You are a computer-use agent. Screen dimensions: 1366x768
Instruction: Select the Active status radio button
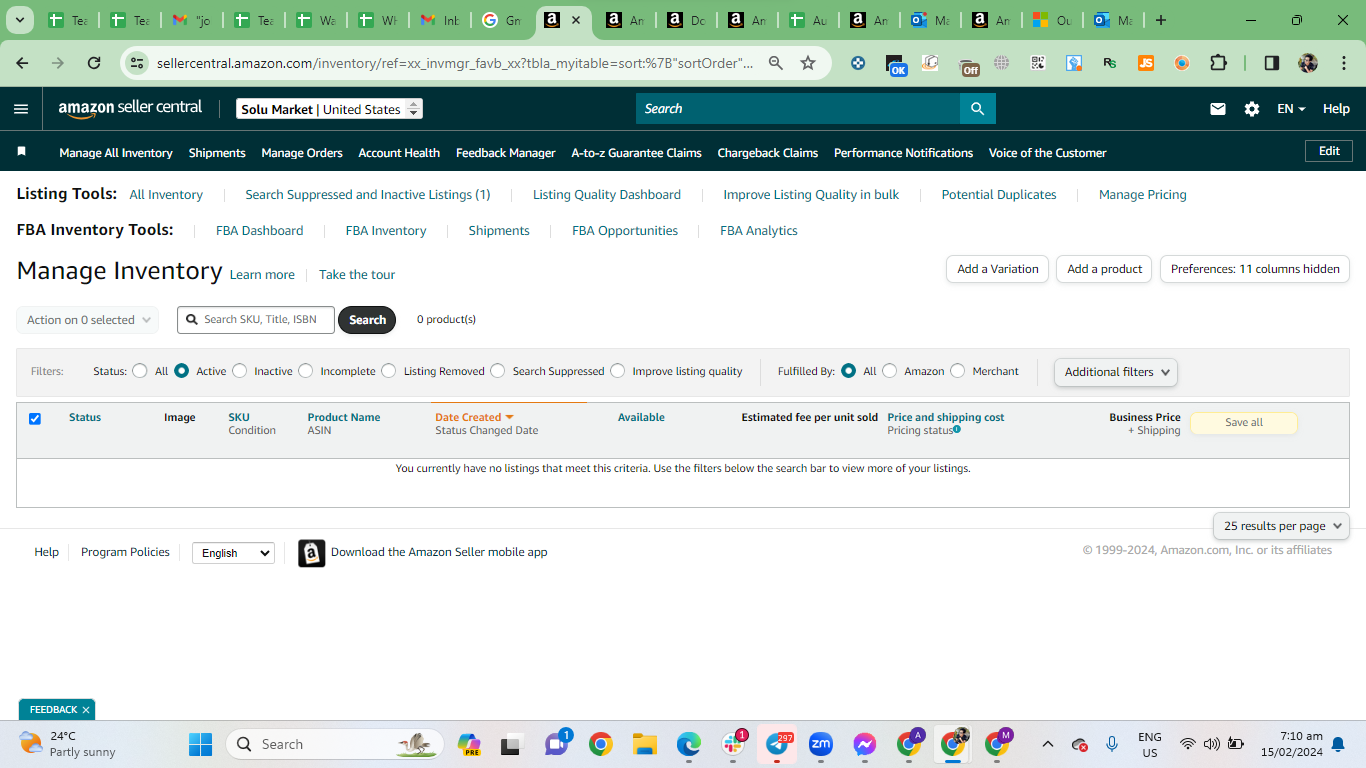(x=182, y=371)
